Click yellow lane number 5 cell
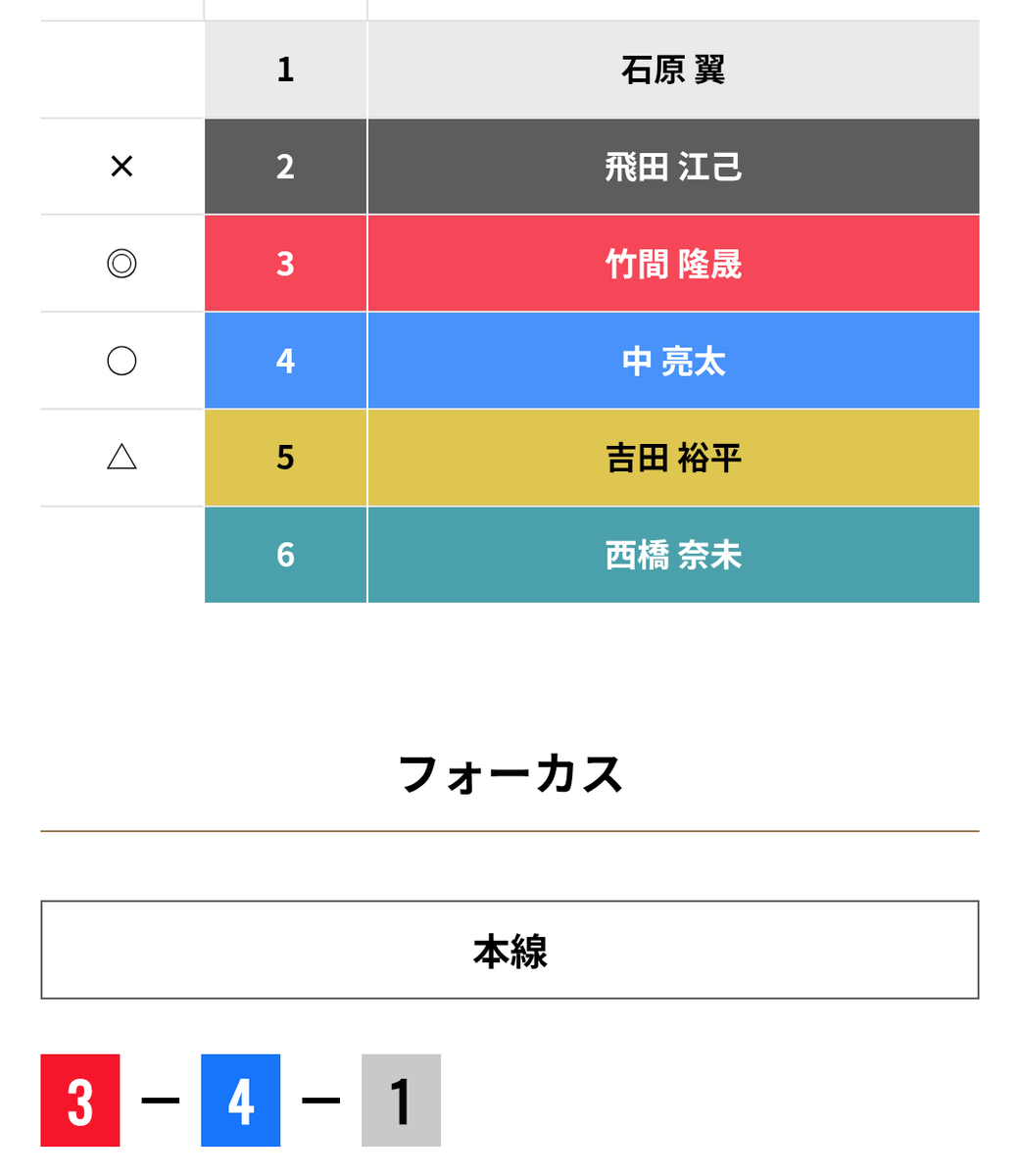This screenshot has width=1020, height=1176. click(x=285, y=458)
